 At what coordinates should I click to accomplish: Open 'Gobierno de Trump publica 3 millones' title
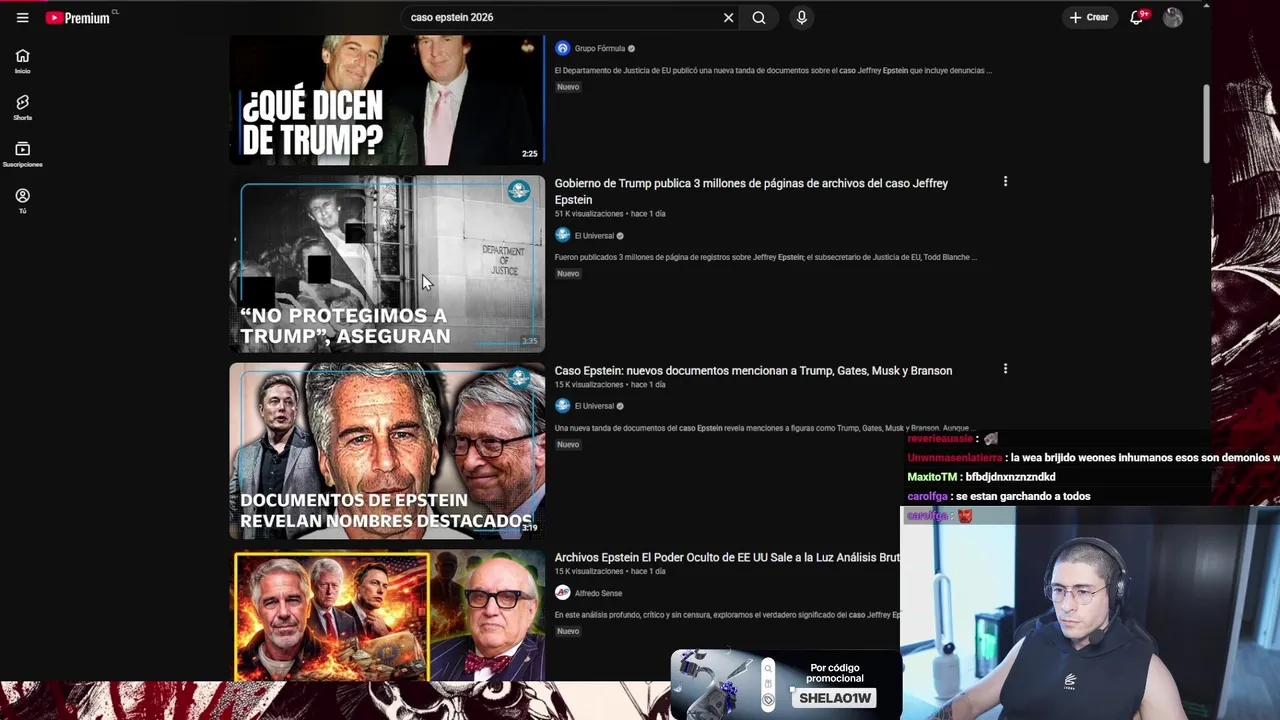tap(751, 191)
